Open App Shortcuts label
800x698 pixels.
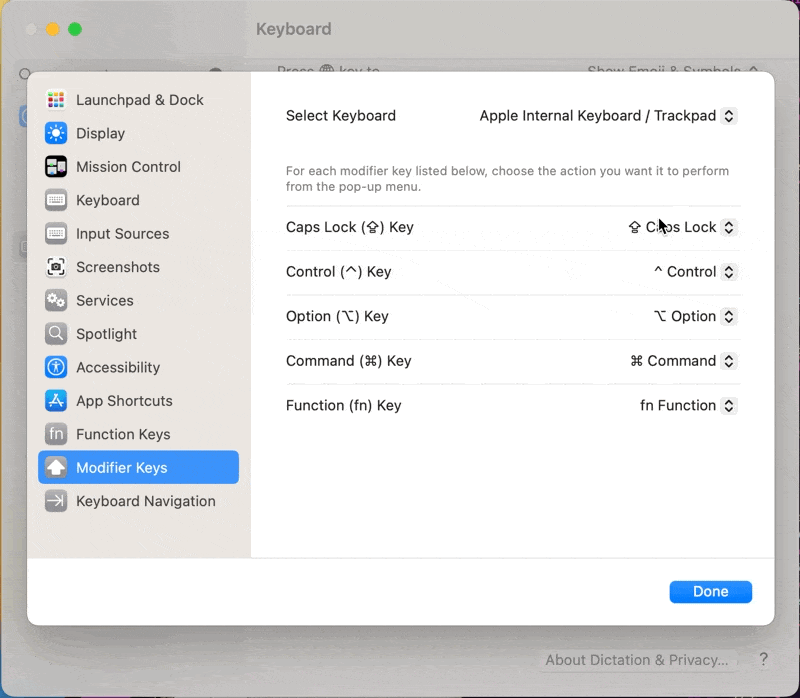(x=124, y=401)
